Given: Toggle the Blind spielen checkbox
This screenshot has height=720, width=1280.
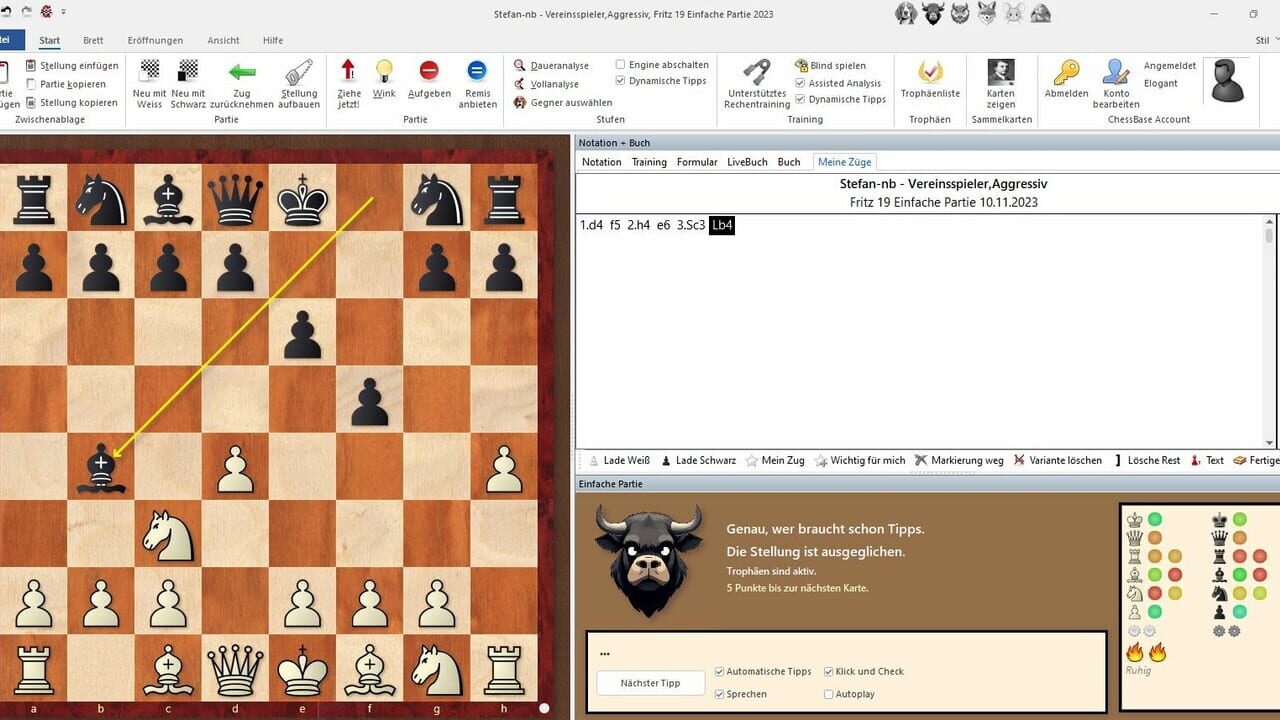Looking at the screenshot, I should point(800,66).
